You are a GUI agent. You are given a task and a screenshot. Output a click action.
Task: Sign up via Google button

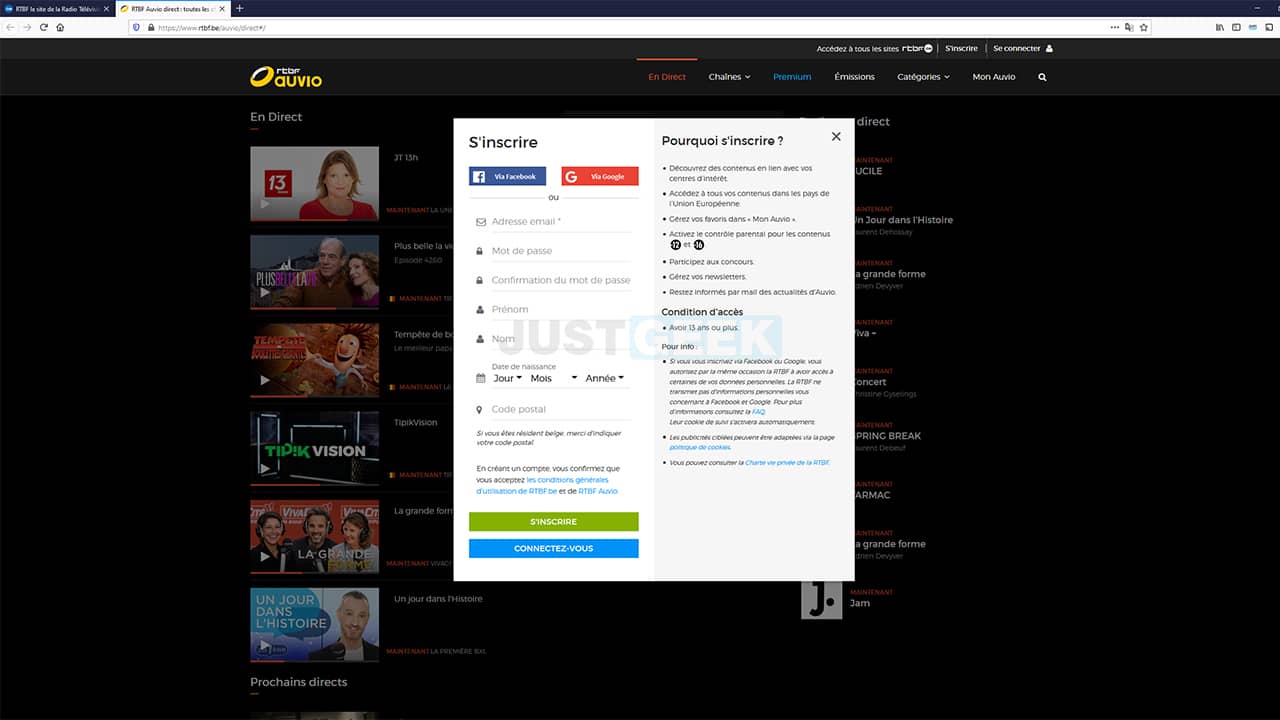(x=600, y=177)
